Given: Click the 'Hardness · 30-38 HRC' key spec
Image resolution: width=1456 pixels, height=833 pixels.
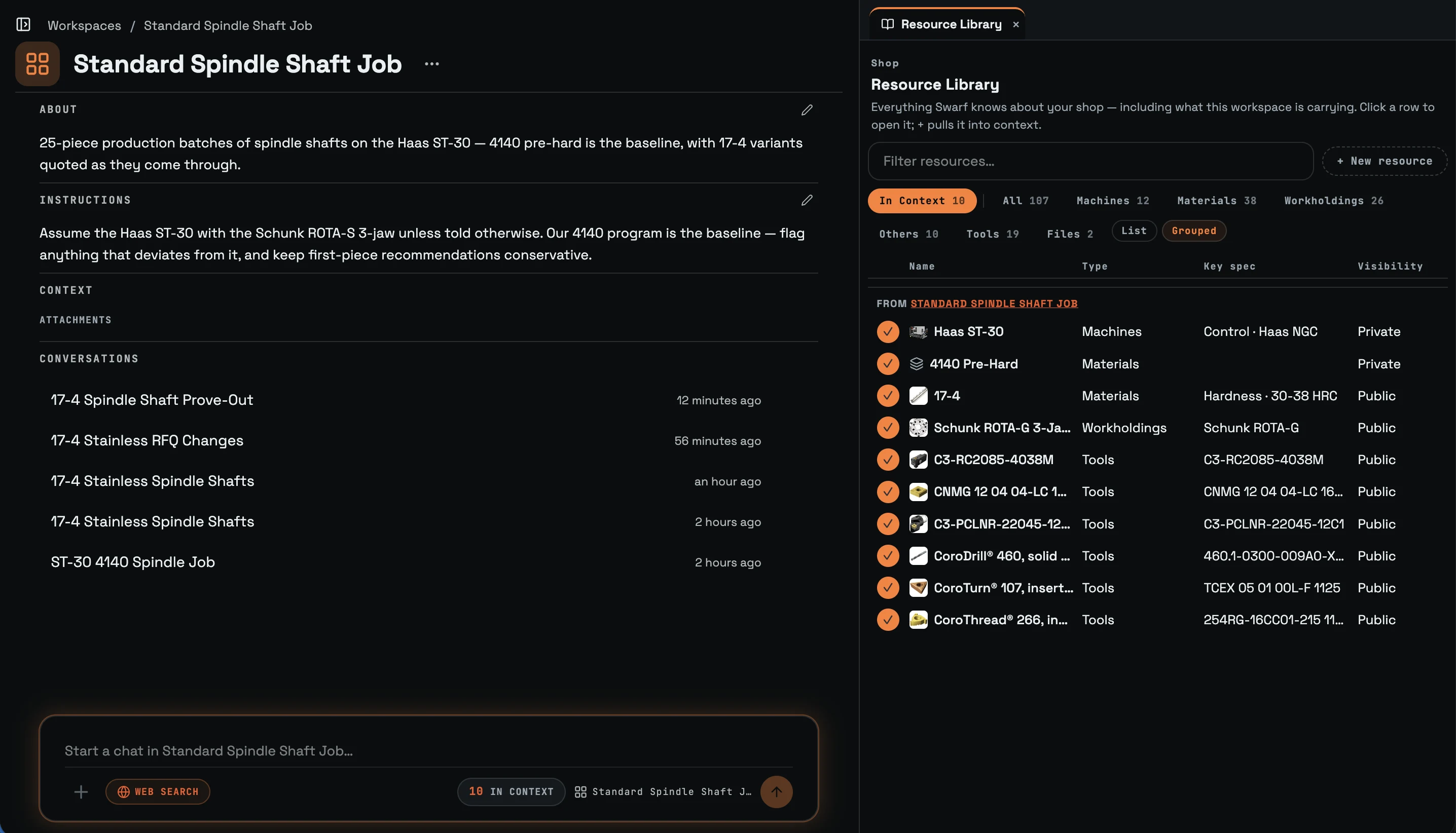Looking at the screenshot, I should pos(1270,396).
